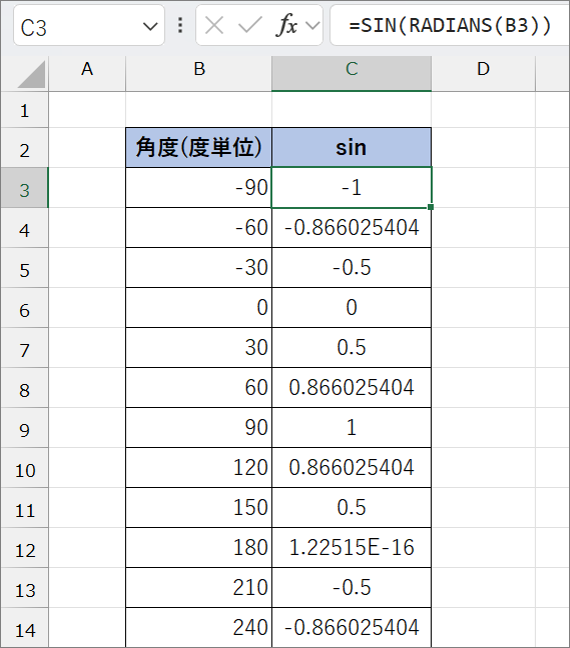Select cell C10 showing 0.866025404
This screenshot has height=648, width=570.
[x=351, y=468]
